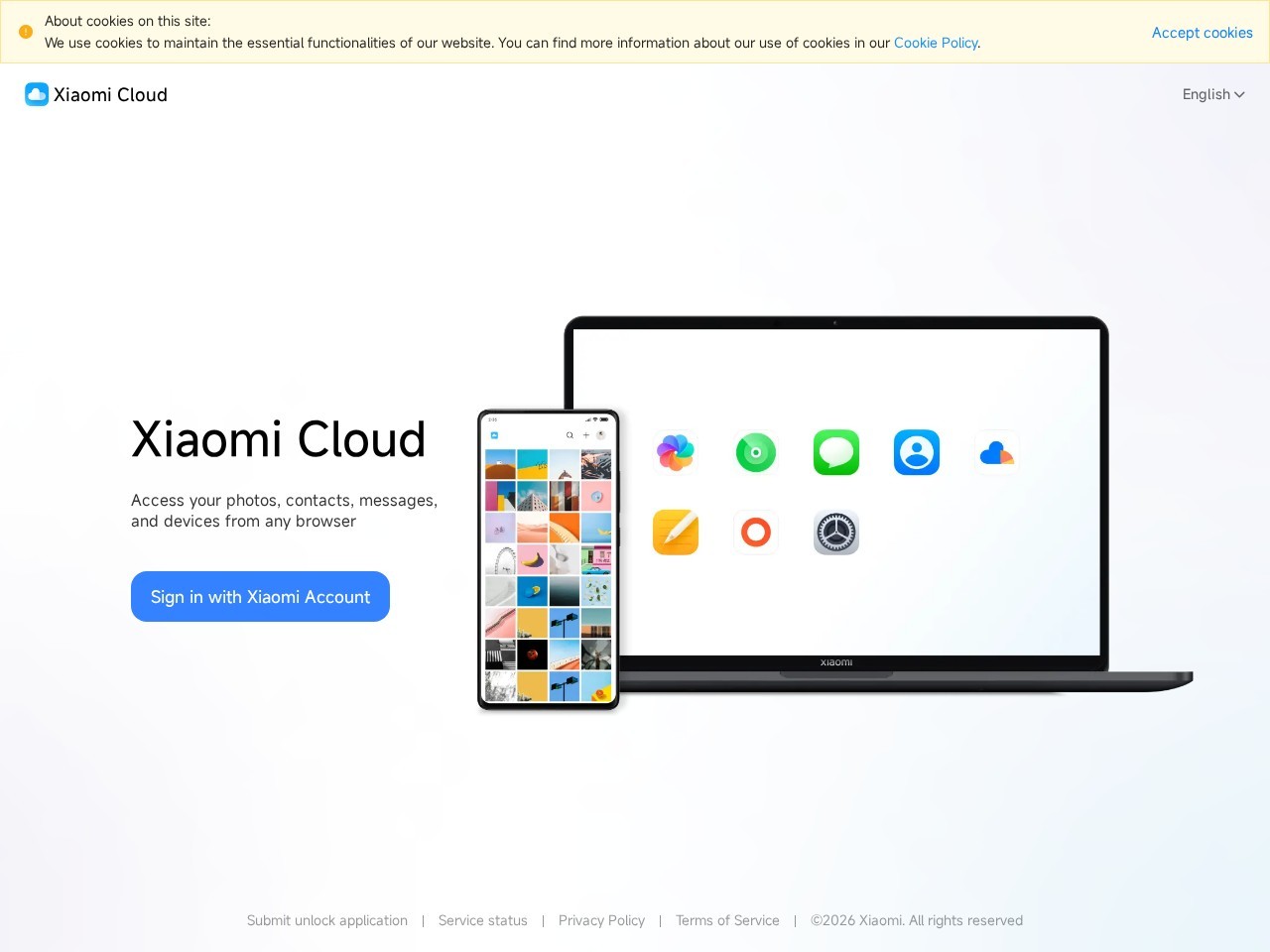Viewport: 1270px width, 952px height.
Task: Click the Xiaomi Cloud logo icon
Action: 37,94
